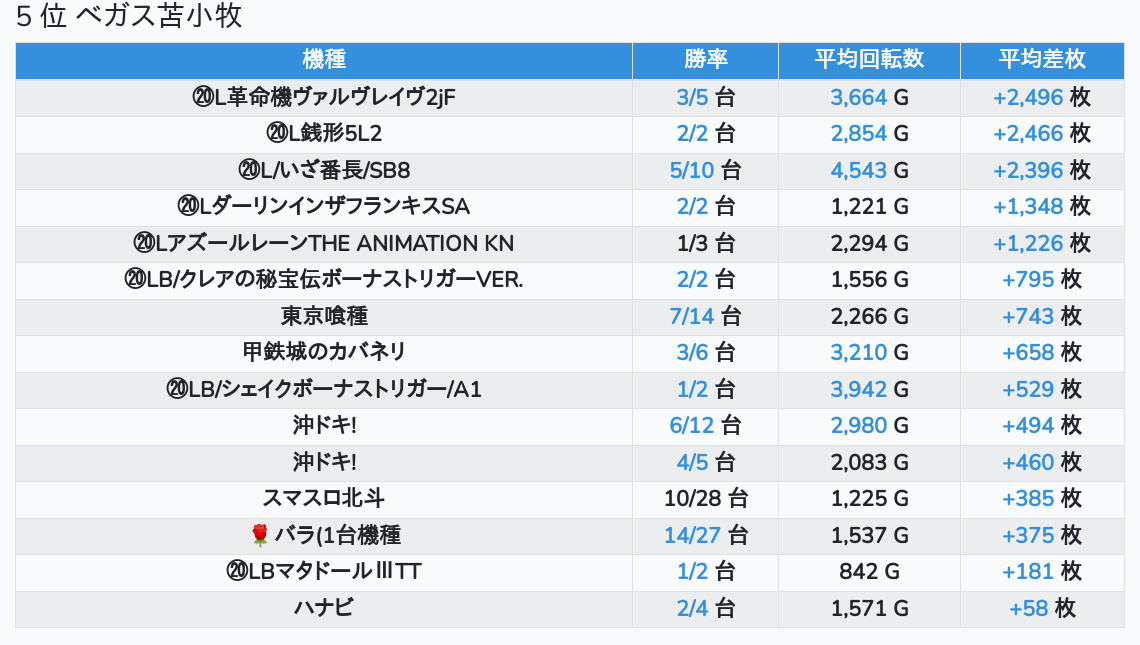This screenshot has width=1140, height=645.
Task: Click the ⑳ symbol before LBマタドールⅢTT
Action: click(237, 572)
